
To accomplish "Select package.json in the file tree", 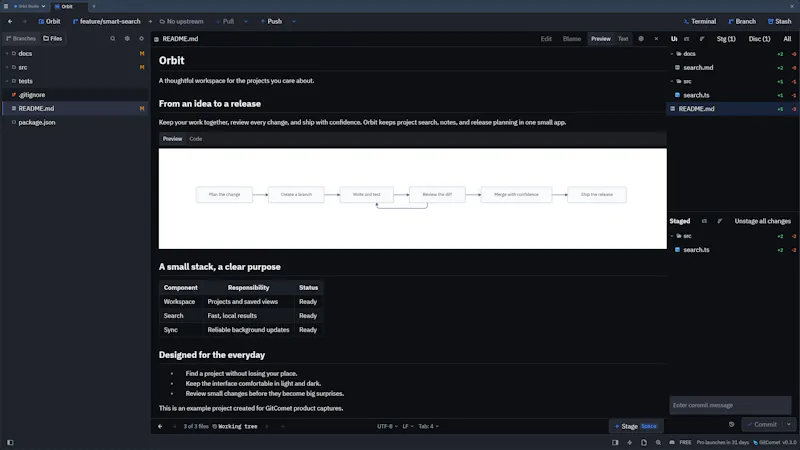I will pos(76,122).
